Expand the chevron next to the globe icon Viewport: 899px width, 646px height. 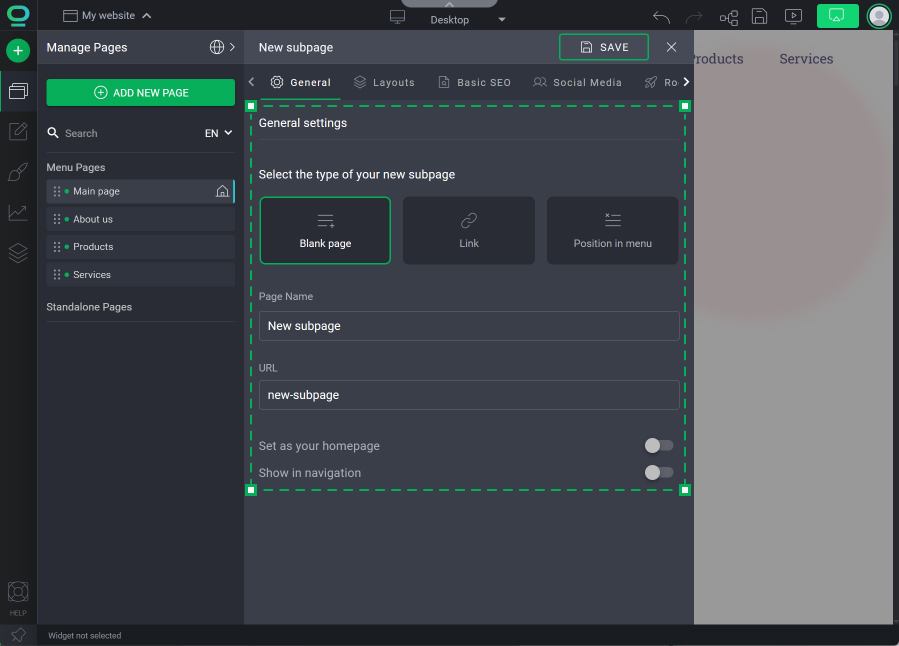click(232, 47)
